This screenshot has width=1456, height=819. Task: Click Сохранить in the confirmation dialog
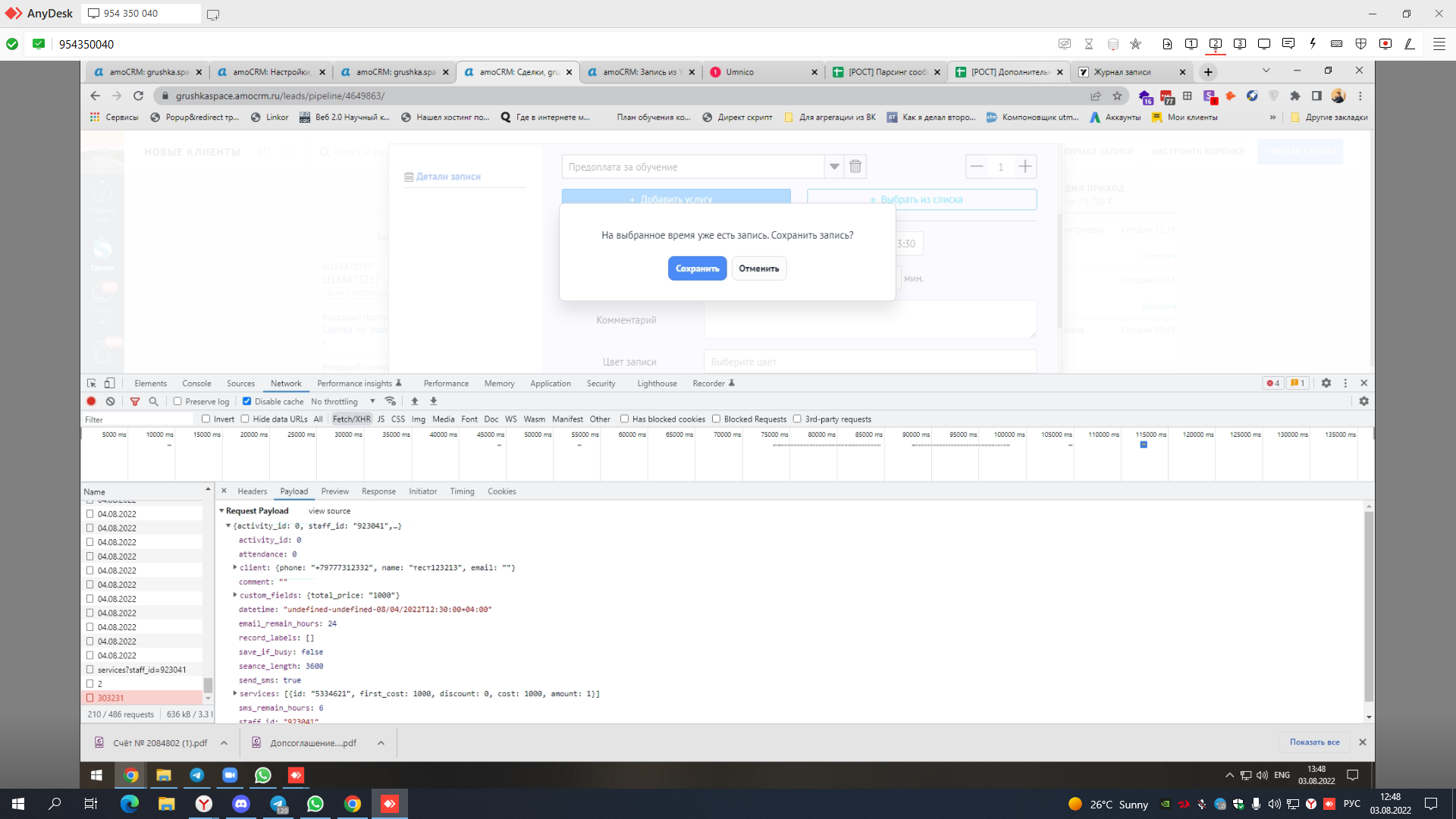coord(698,268)
